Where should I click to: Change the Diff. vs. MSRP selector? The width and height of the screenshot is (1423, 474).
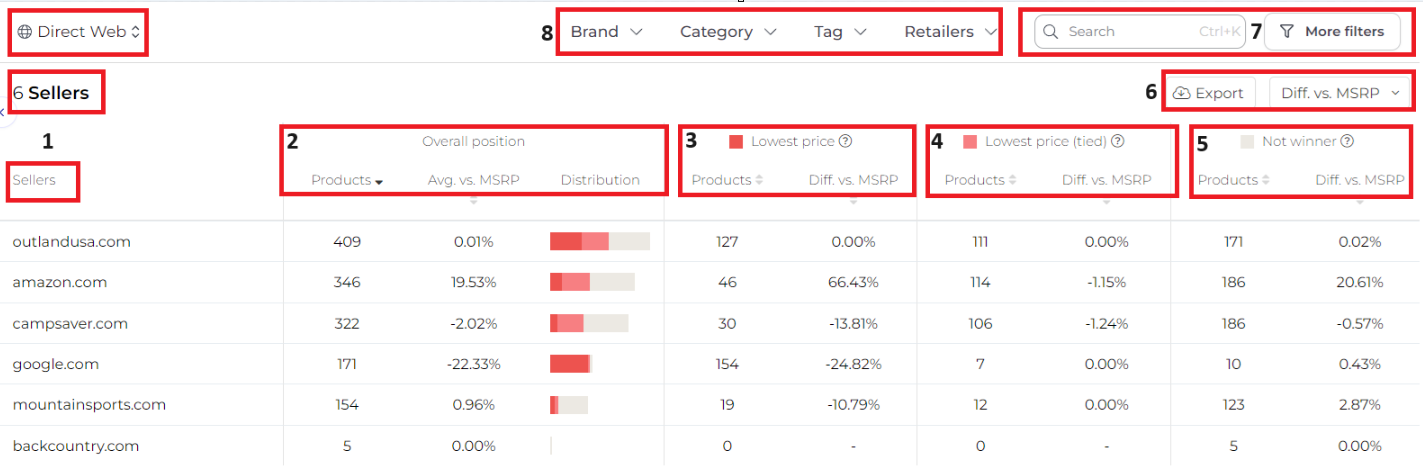click(1340, 93)
